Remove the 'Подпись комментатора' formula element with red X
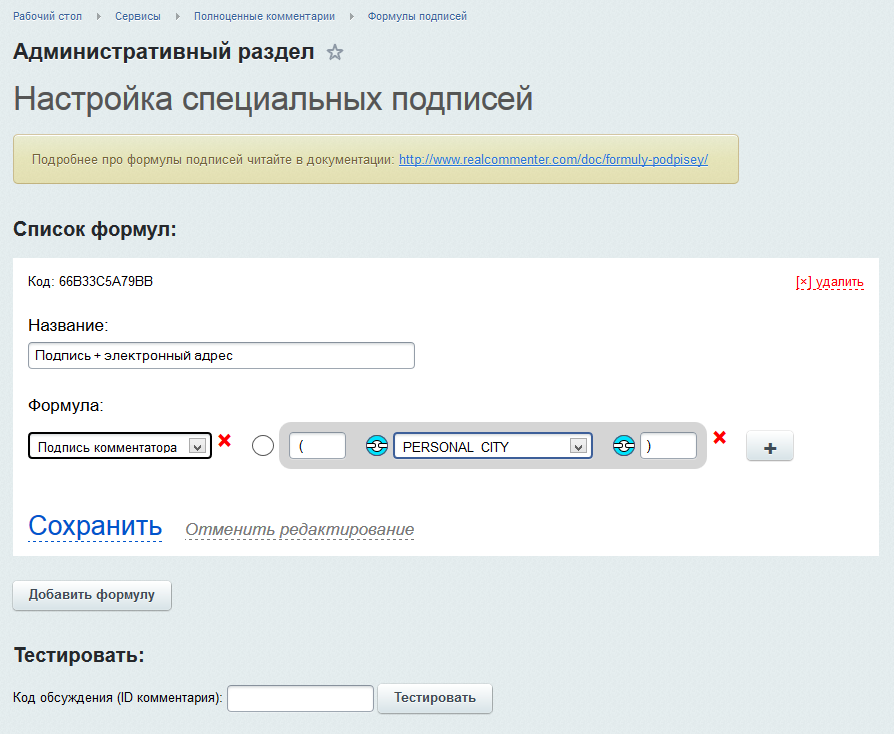The width and height of the screenshot is (894, 734). click(x=225, y=440)
